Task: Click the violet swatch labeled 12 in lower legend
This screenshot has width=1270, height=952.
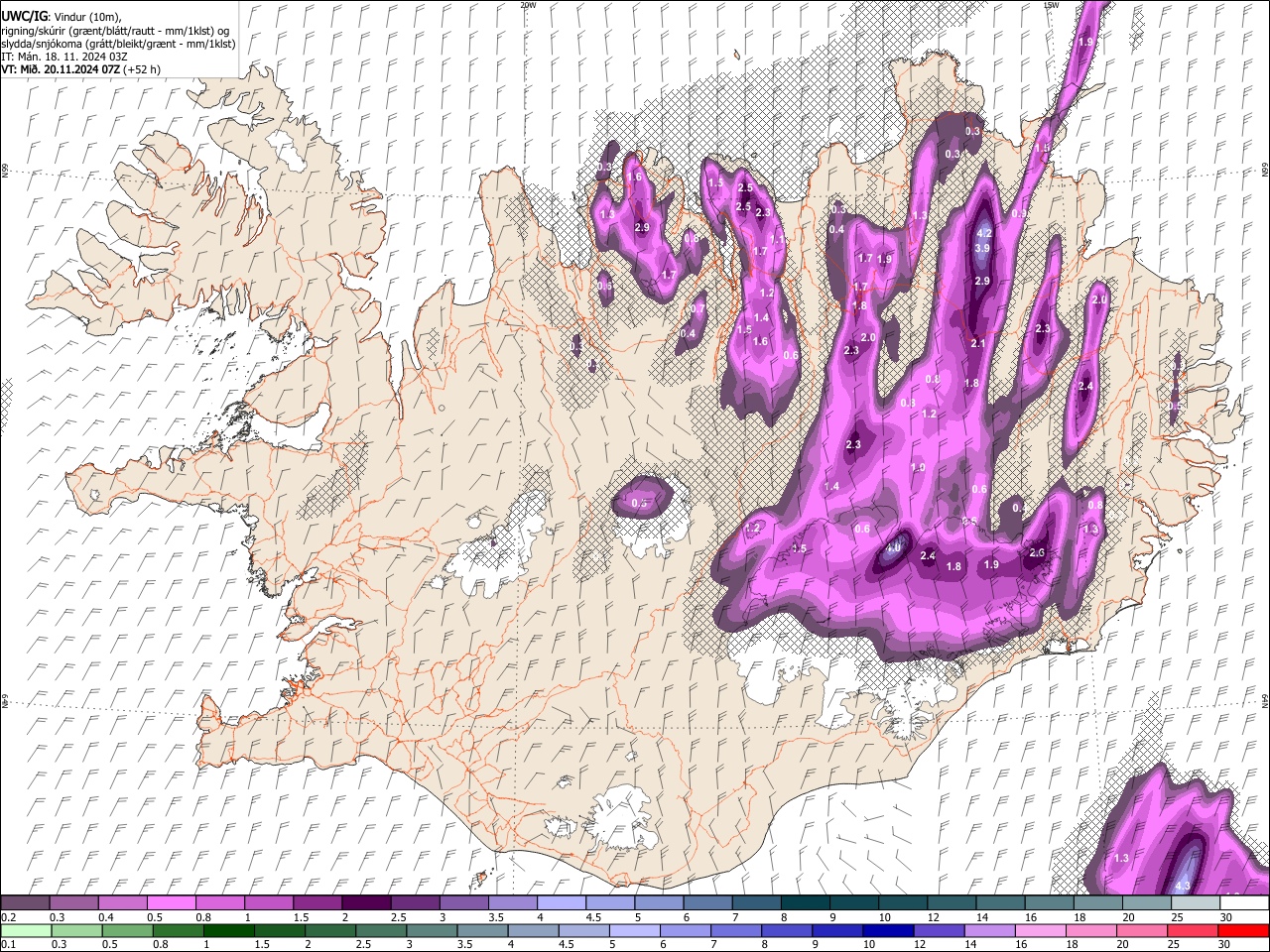Action: (938, 930)
